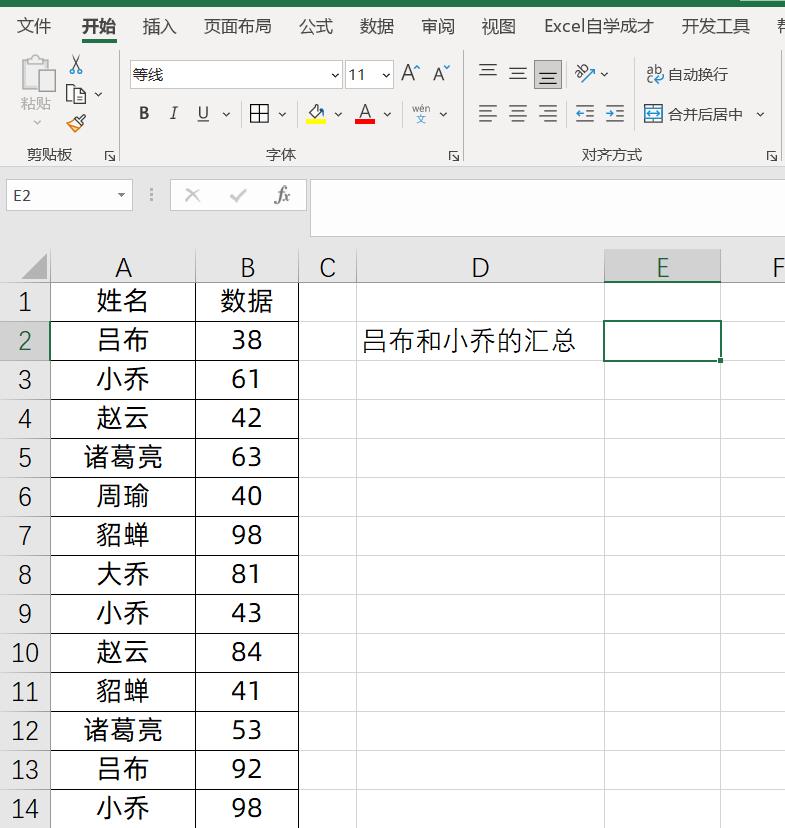Click the Paste (粘贴) clipboard icon
This screenshot has width=785, height=828.
pos(37,73)
